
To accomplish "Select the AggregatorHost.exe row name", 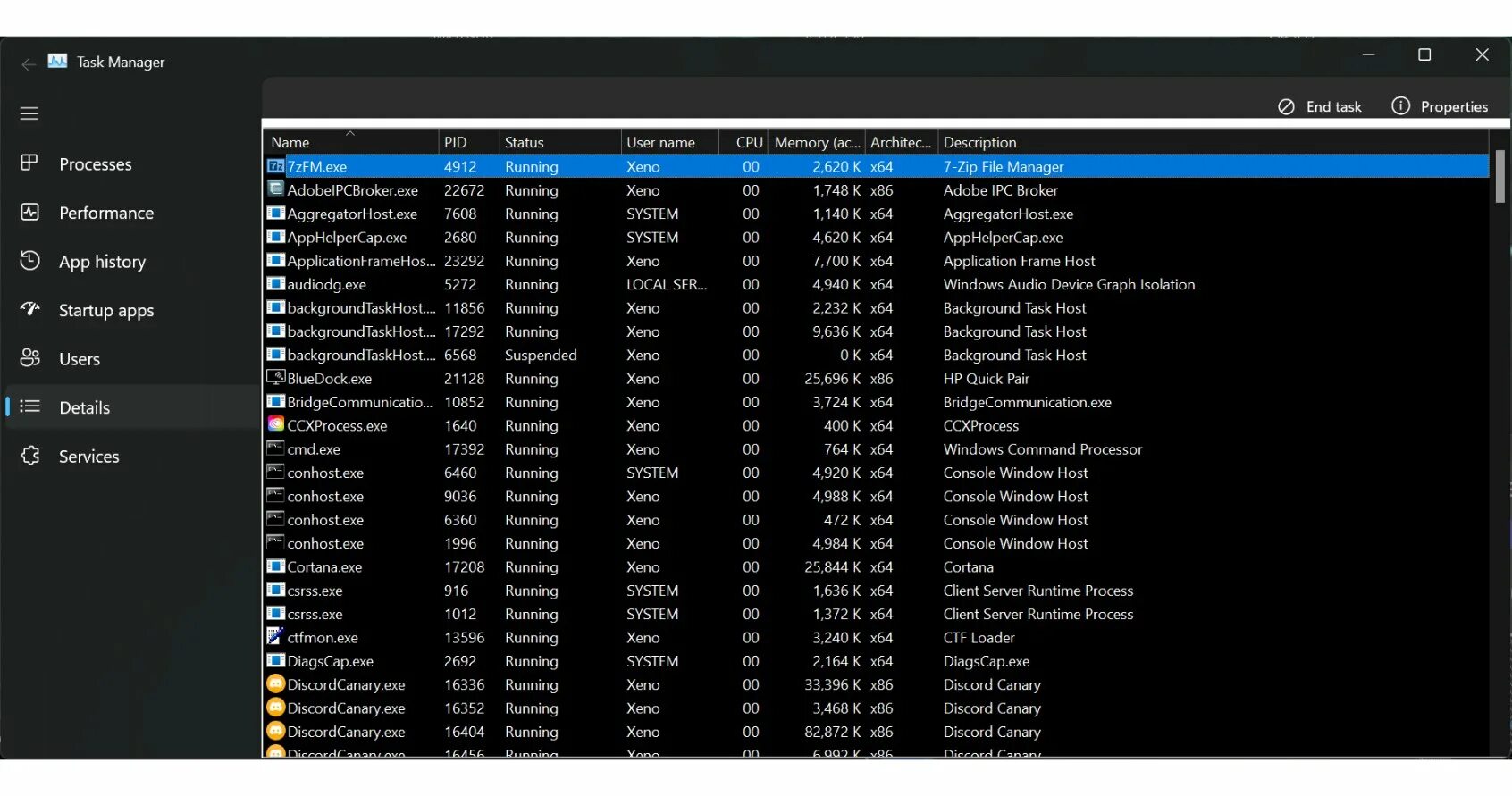I will tap(352, 214).
